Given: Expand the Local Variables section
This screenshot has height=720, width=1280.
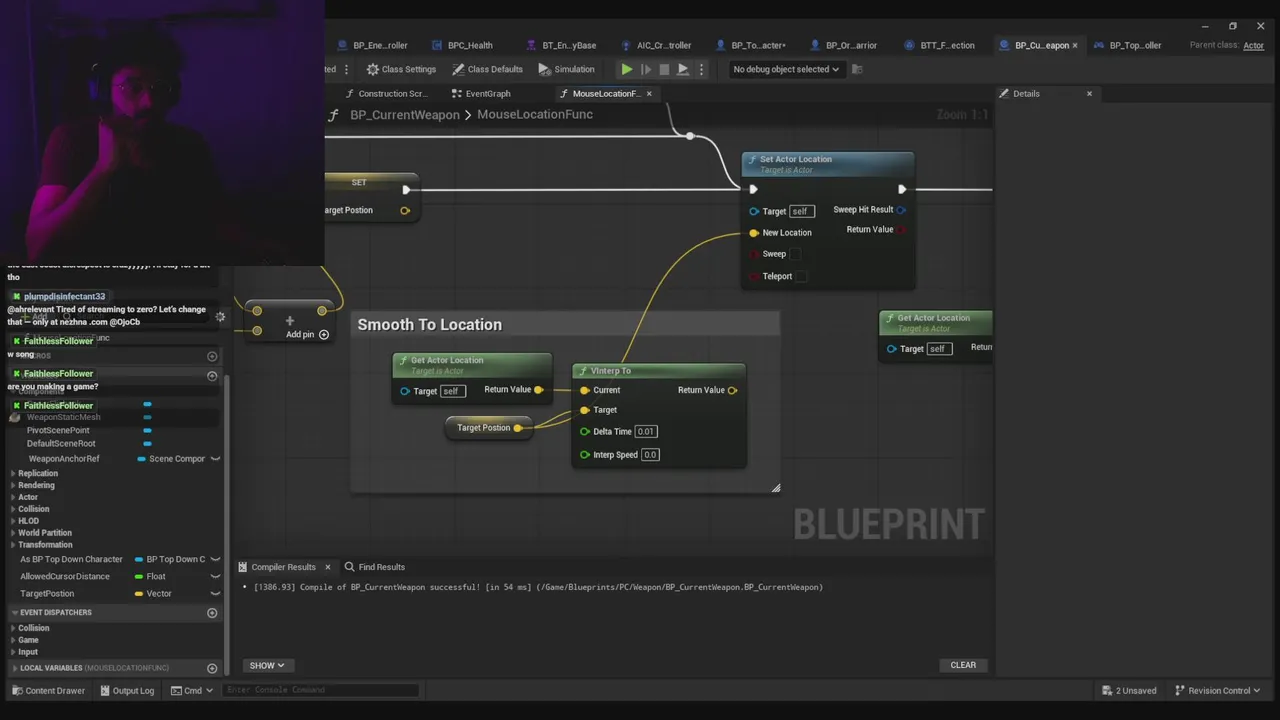Looking at the screenshot, I should click(15, 668).
